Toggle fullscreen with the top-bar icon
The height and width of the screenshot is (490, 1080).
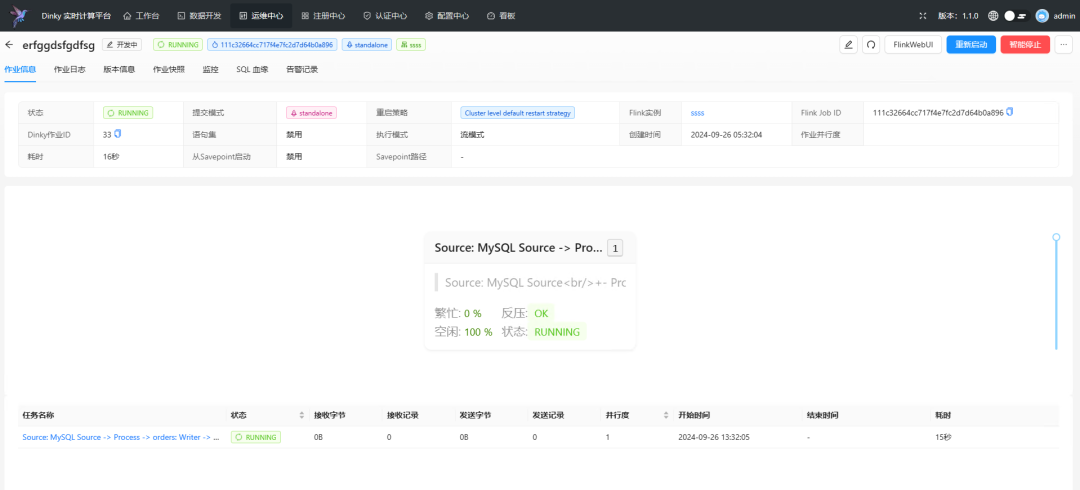coord(923,15)
